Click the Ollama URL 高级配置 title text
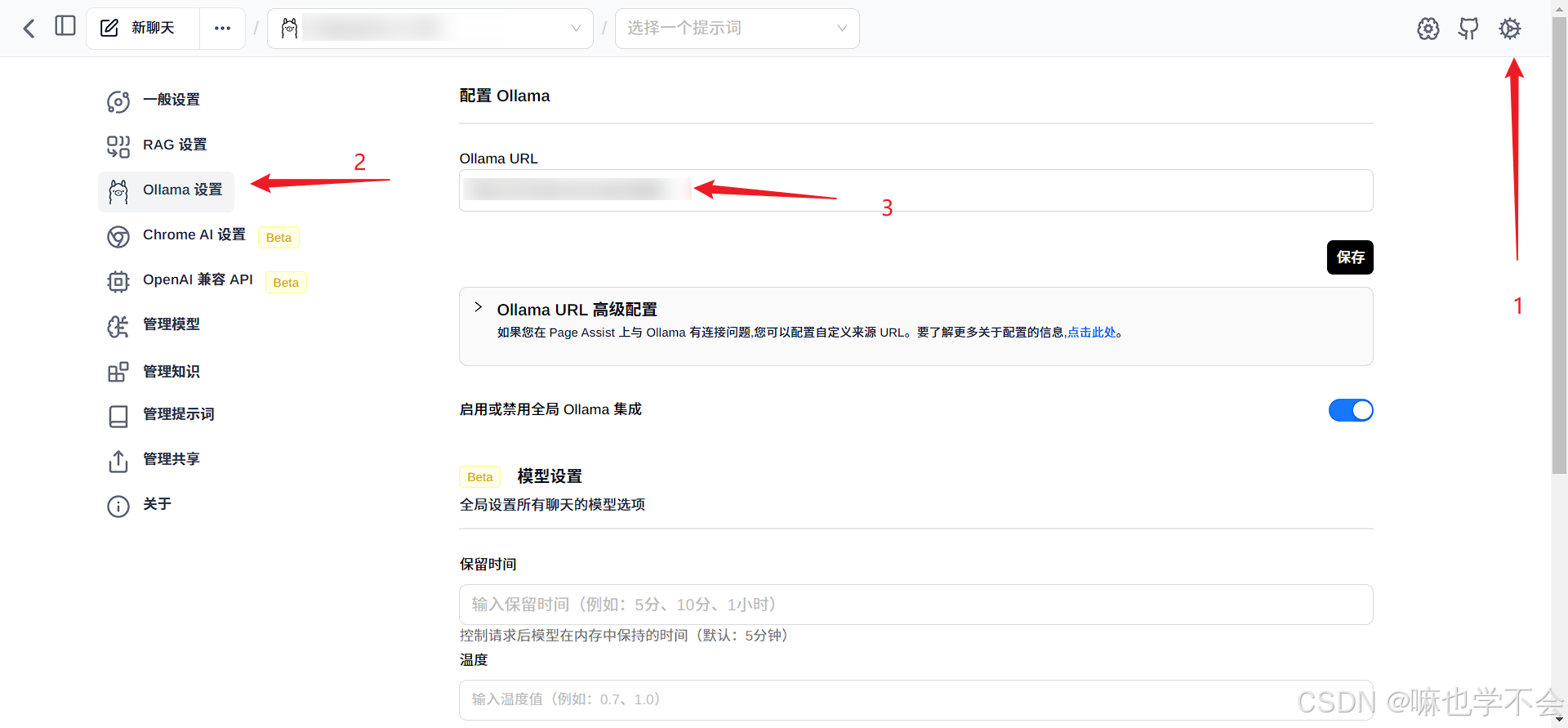Image resolution: width=1568 pixels, height=728 pixels. [577, 310]
